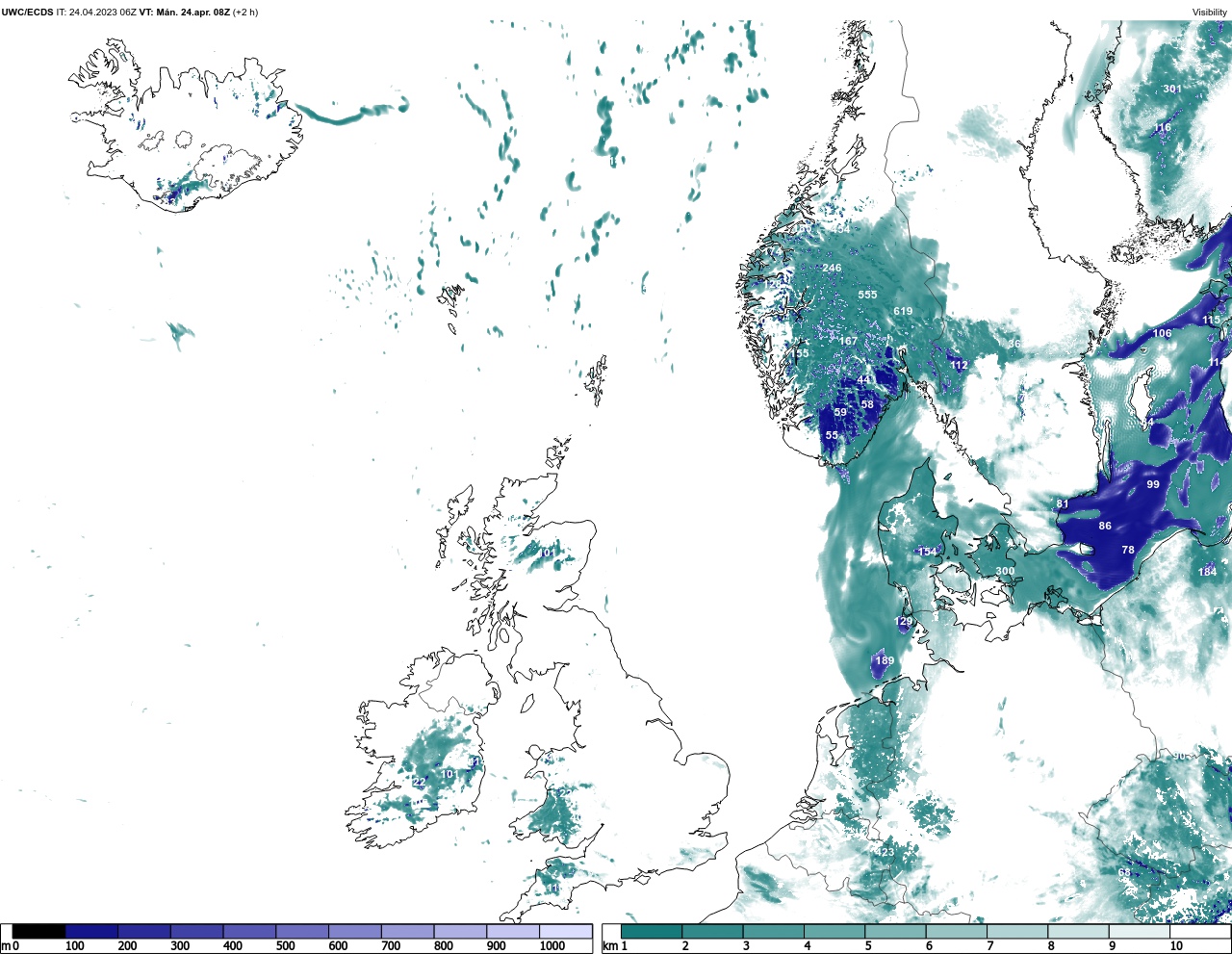1232x954 pixels.
Task: Click the '441' value in southern Norway
Action: tap(866, 380)
